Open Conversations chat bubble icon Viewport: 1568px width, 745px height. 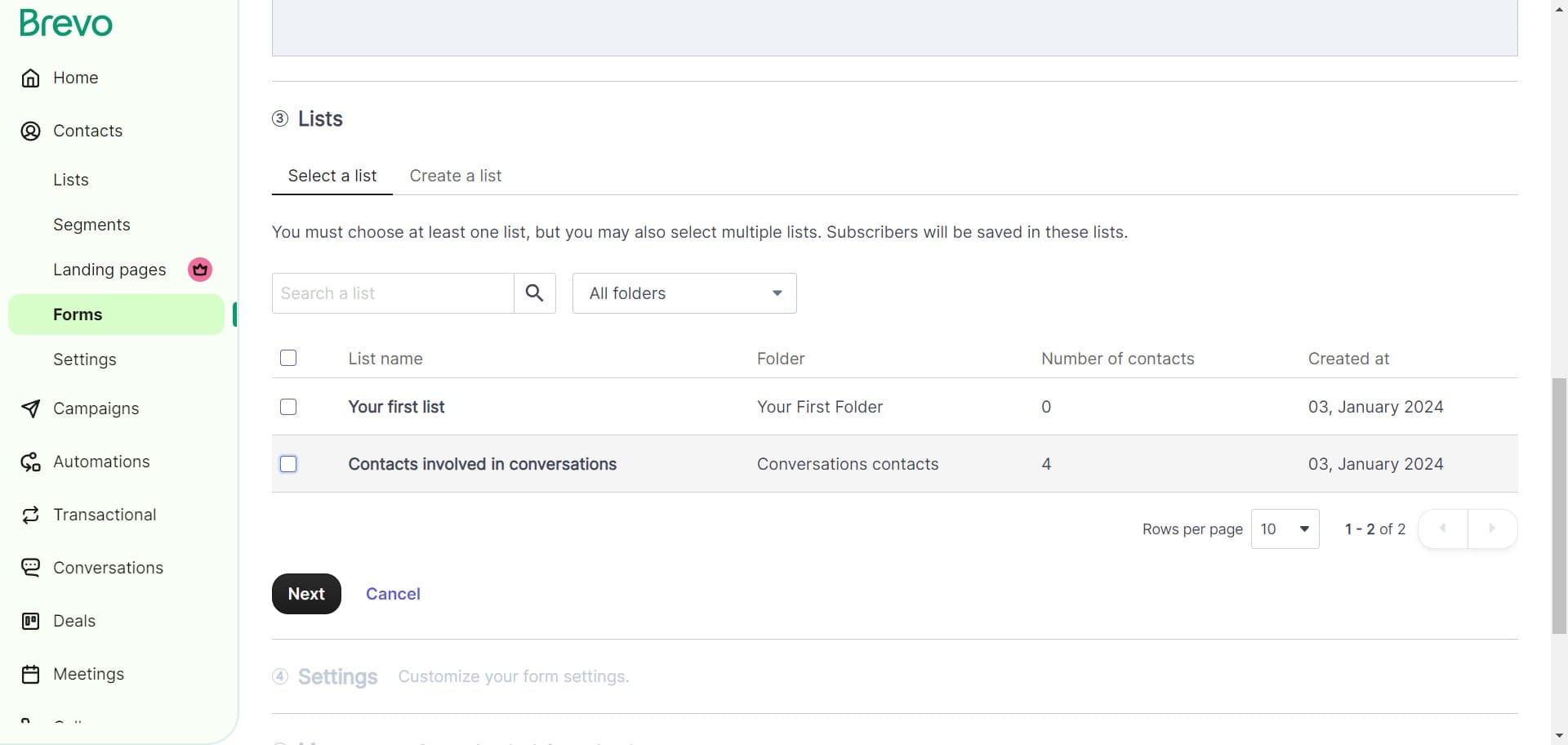[x=30, y=567]
